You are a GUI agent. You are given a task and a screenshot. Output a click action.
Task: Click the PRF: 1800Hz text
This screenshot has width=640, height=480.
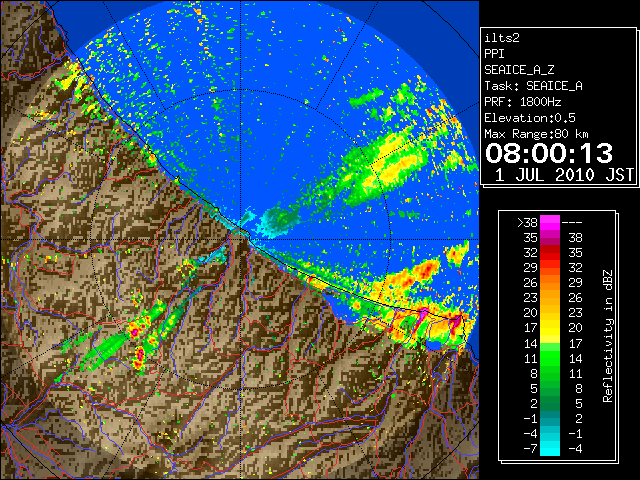coord(522,102)
